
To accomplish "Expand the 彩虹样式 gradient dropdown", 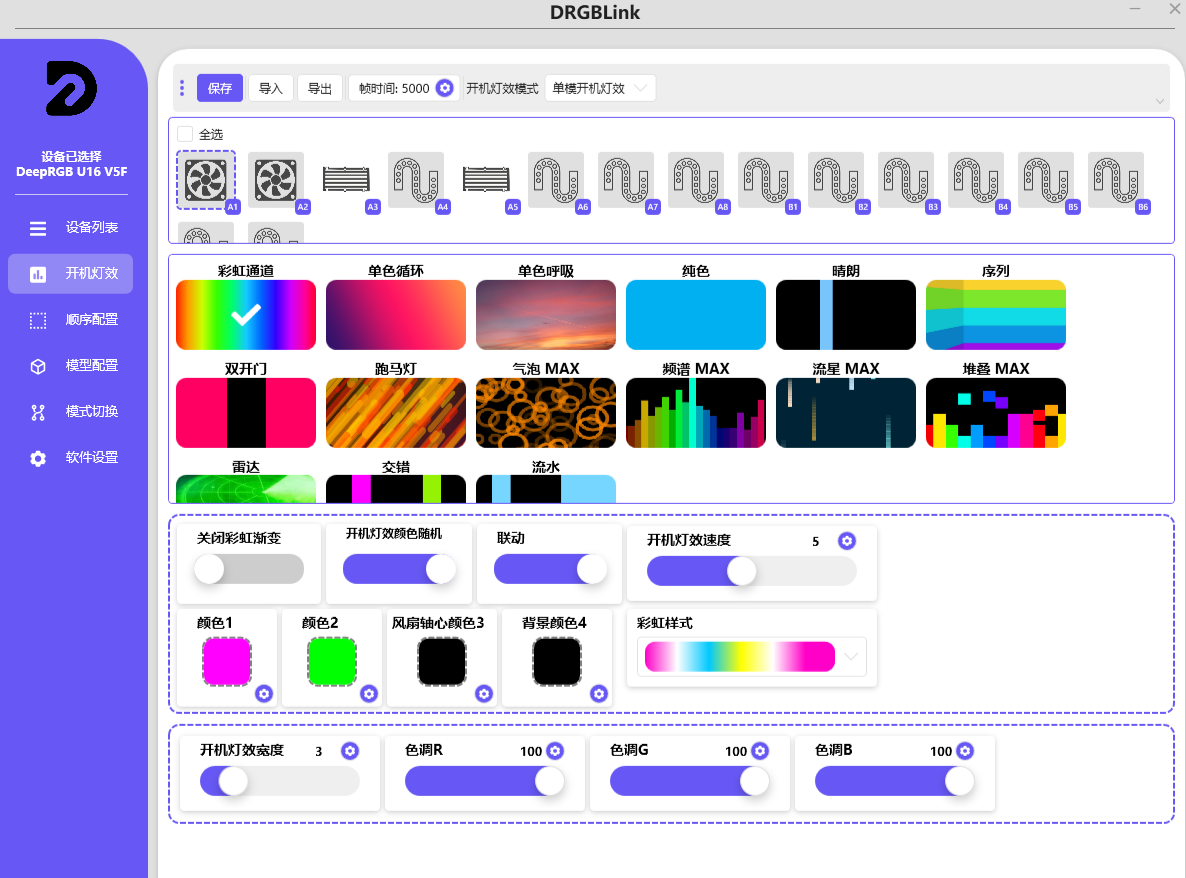I will point(851,657).
